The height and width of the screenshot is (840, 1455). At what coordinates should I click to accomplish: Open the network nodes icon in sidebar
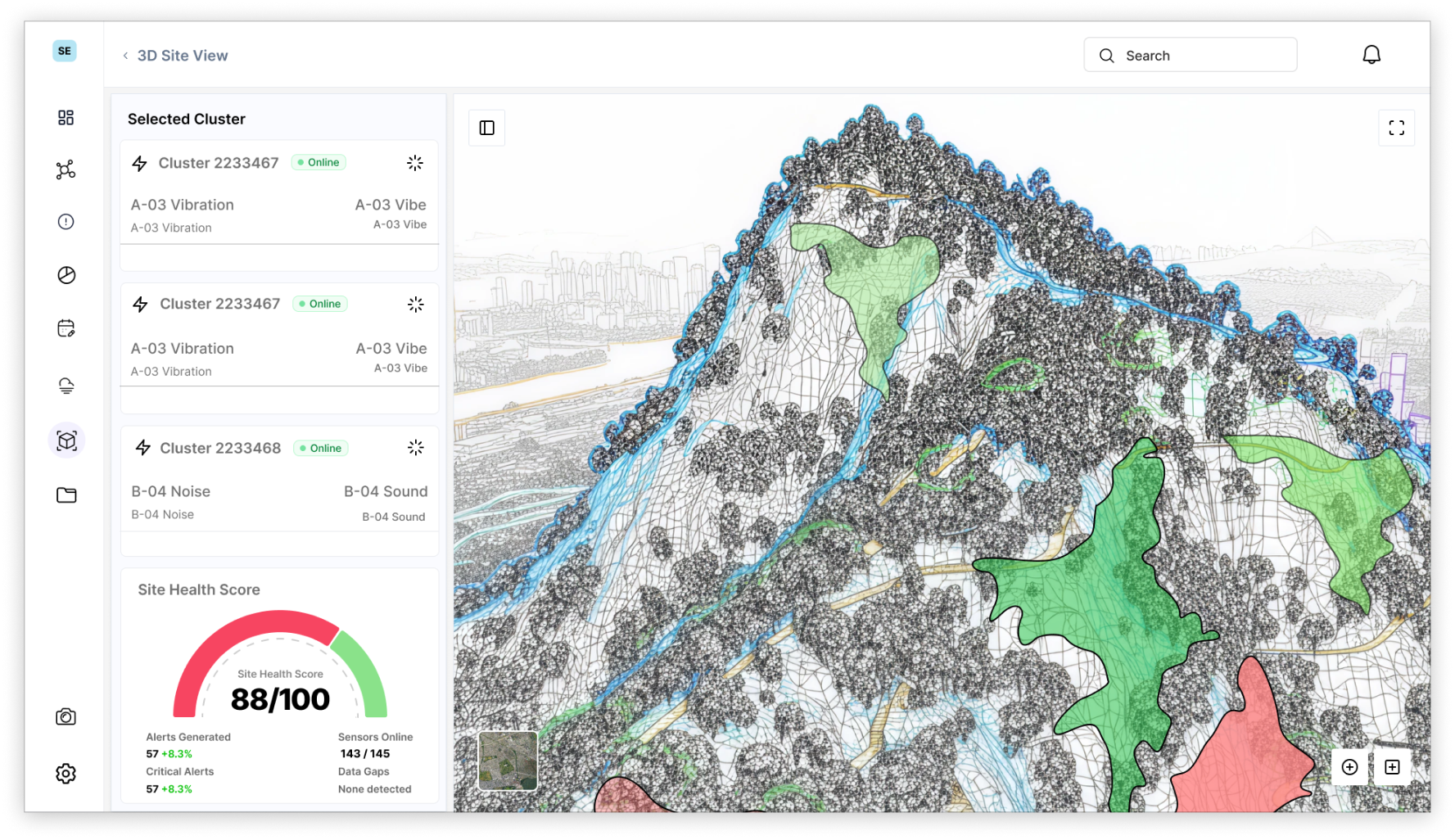66,169
